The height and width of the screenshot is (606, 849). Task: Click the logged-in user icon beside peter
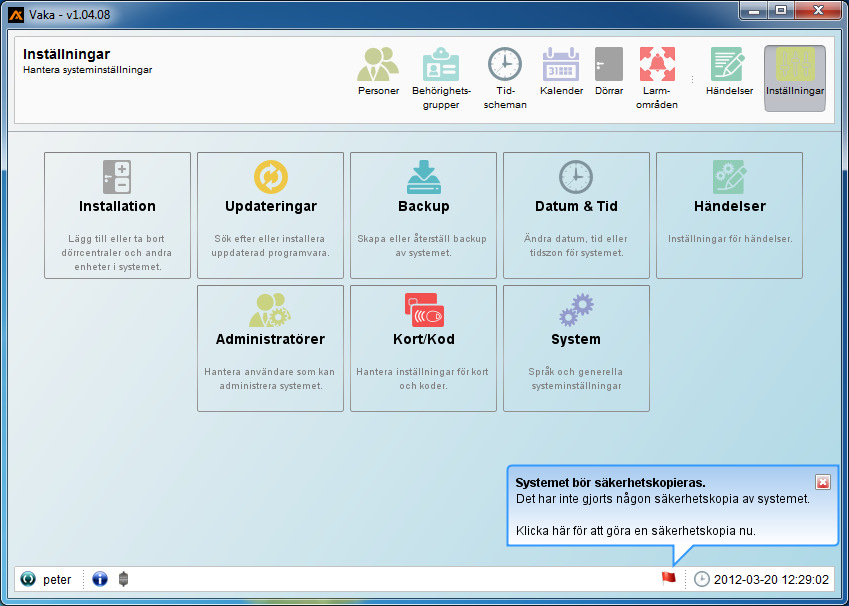[x=28, y=579]
